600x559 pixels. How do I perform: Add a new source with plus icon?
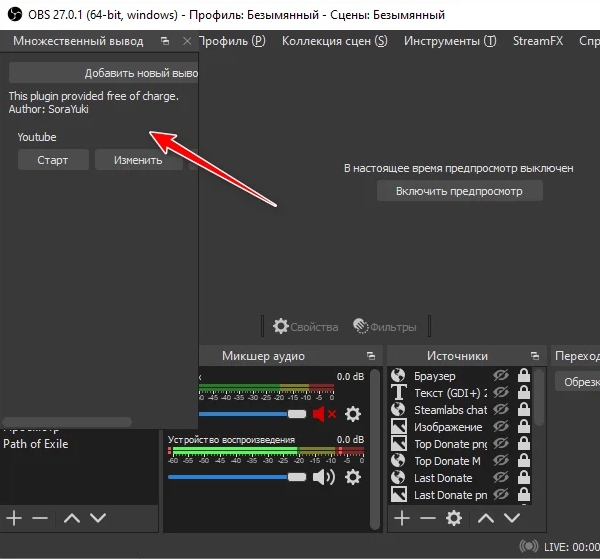402,518
